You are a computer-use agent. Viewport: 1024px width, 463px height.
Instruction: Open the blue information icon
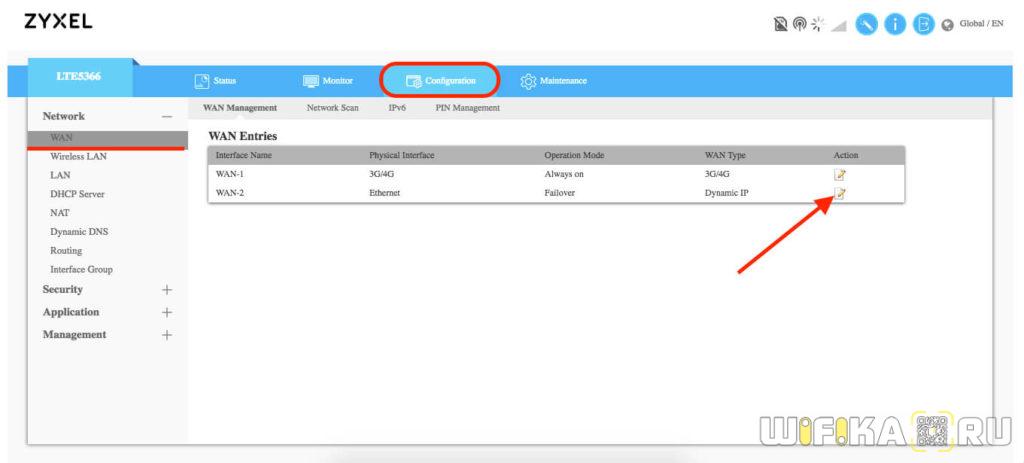895,25
